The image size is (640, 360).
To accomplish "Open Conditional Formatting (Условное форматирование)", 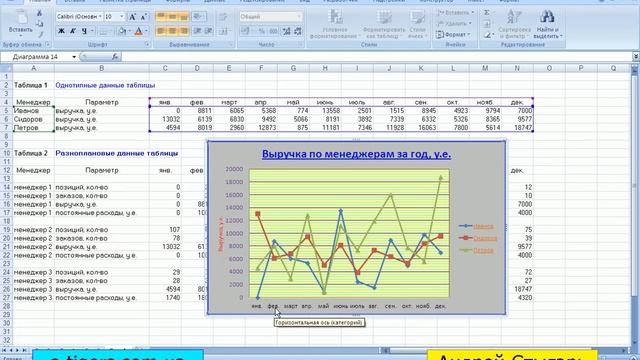I will click(335, 24).
